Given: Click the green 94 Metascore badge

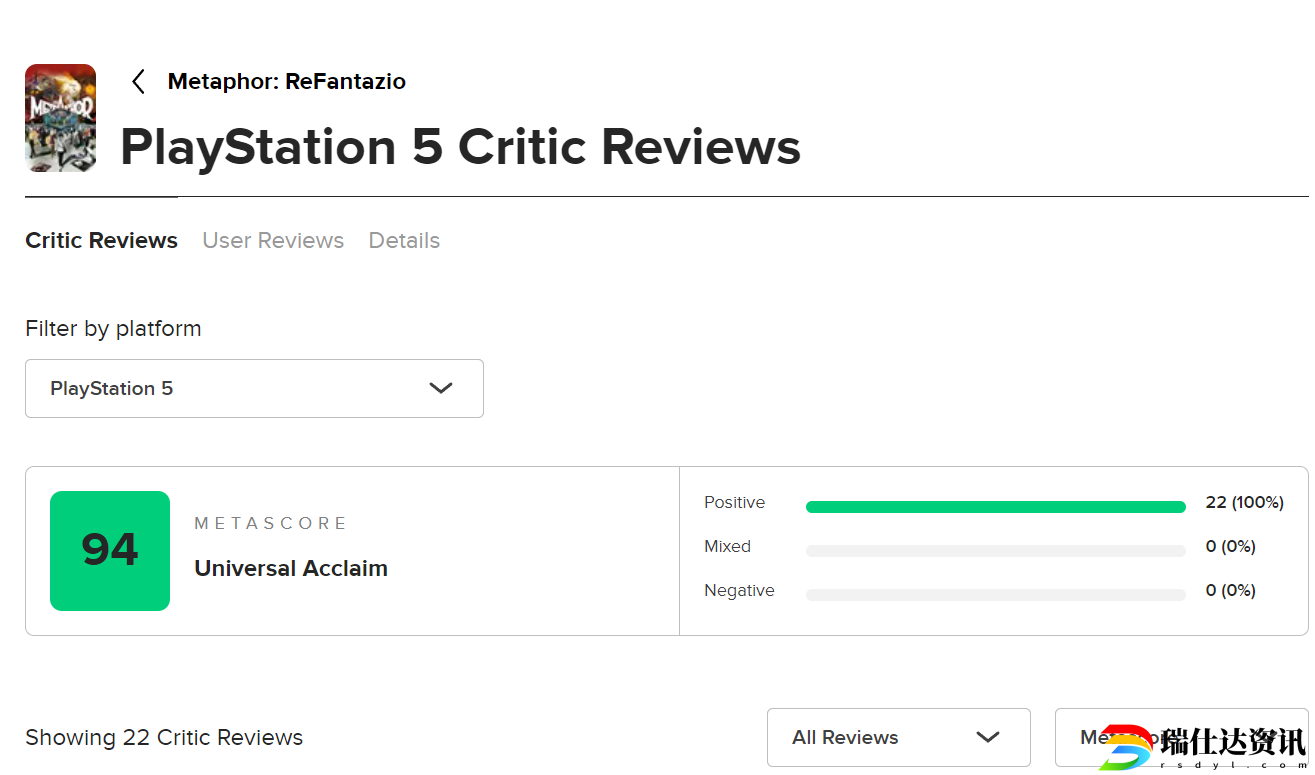Looking at the screenshot, I should (x=110, y=551).
